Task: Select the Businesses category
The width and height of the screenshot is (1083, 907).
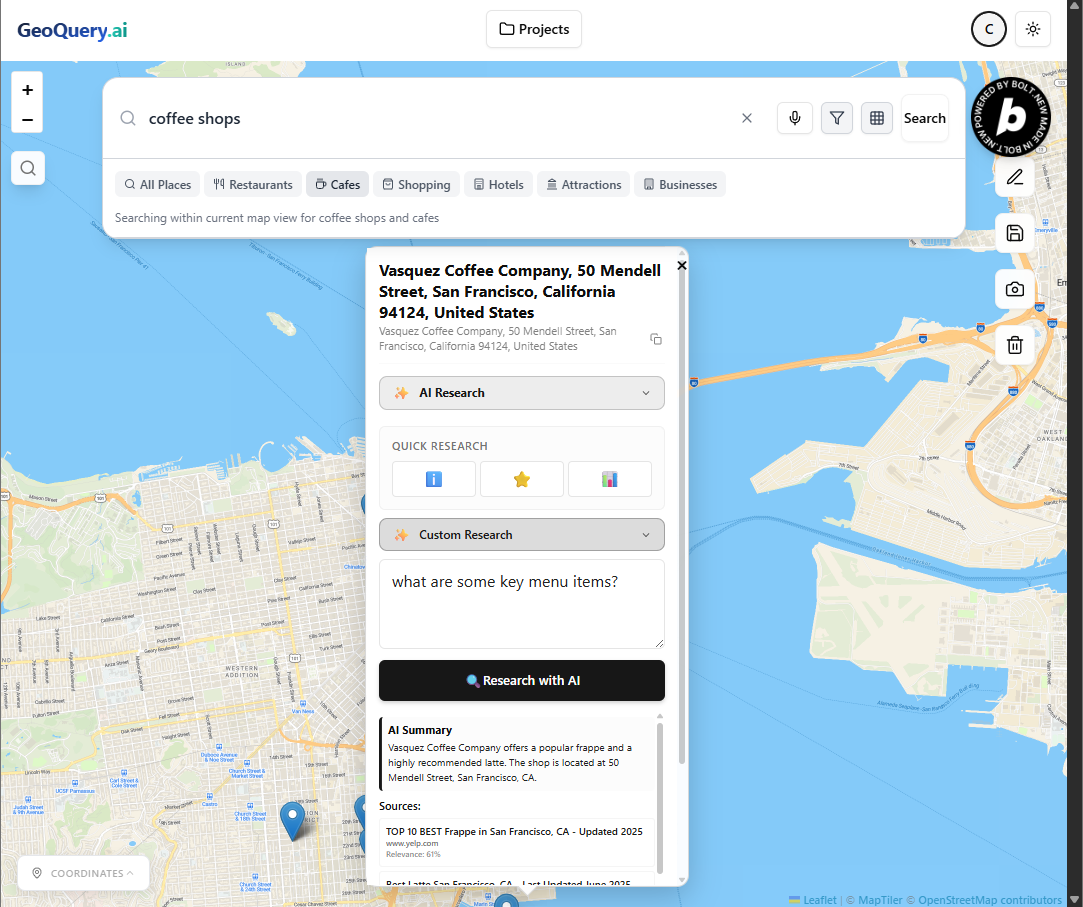Action: 680,184
